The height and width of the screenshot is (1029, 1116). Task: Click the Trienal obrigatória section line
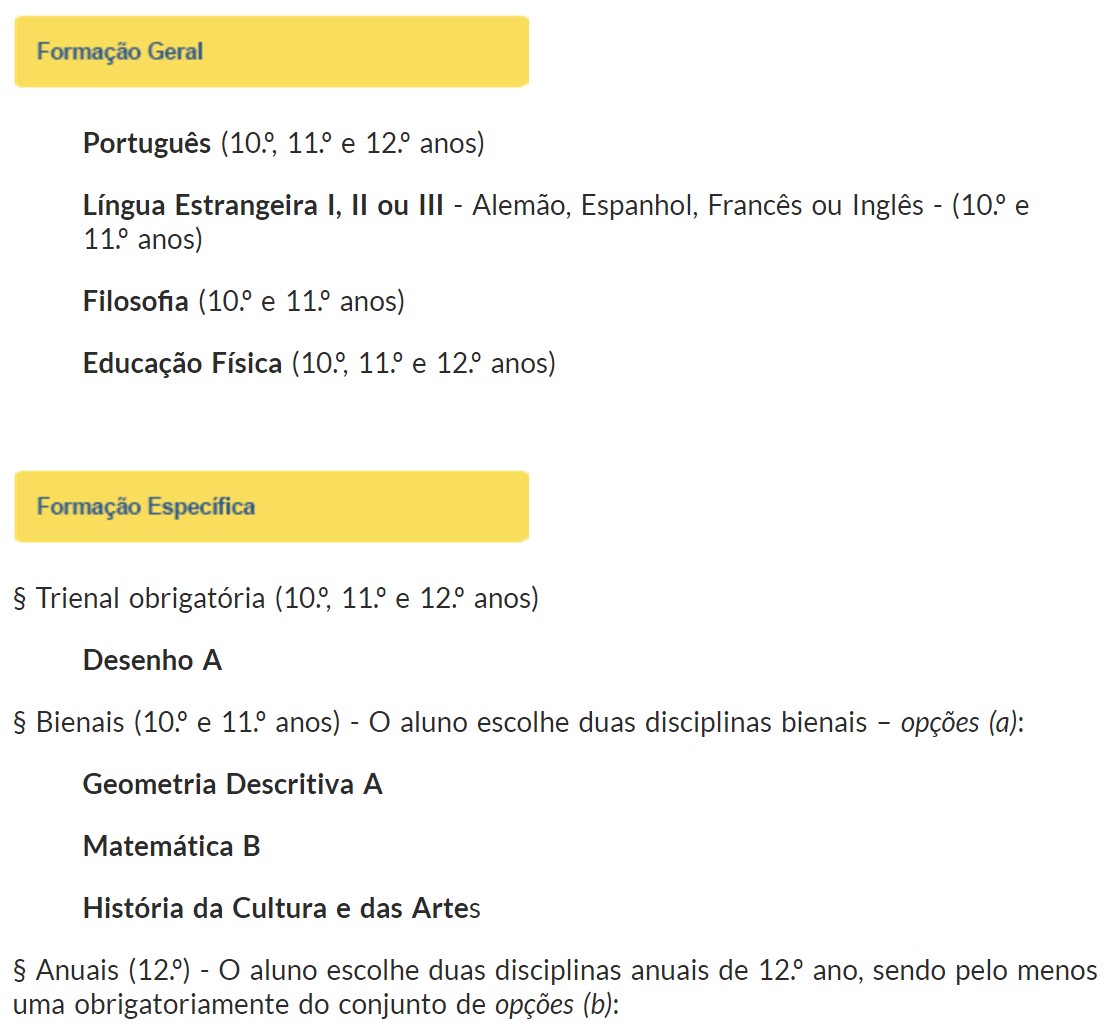click(276, 598)
